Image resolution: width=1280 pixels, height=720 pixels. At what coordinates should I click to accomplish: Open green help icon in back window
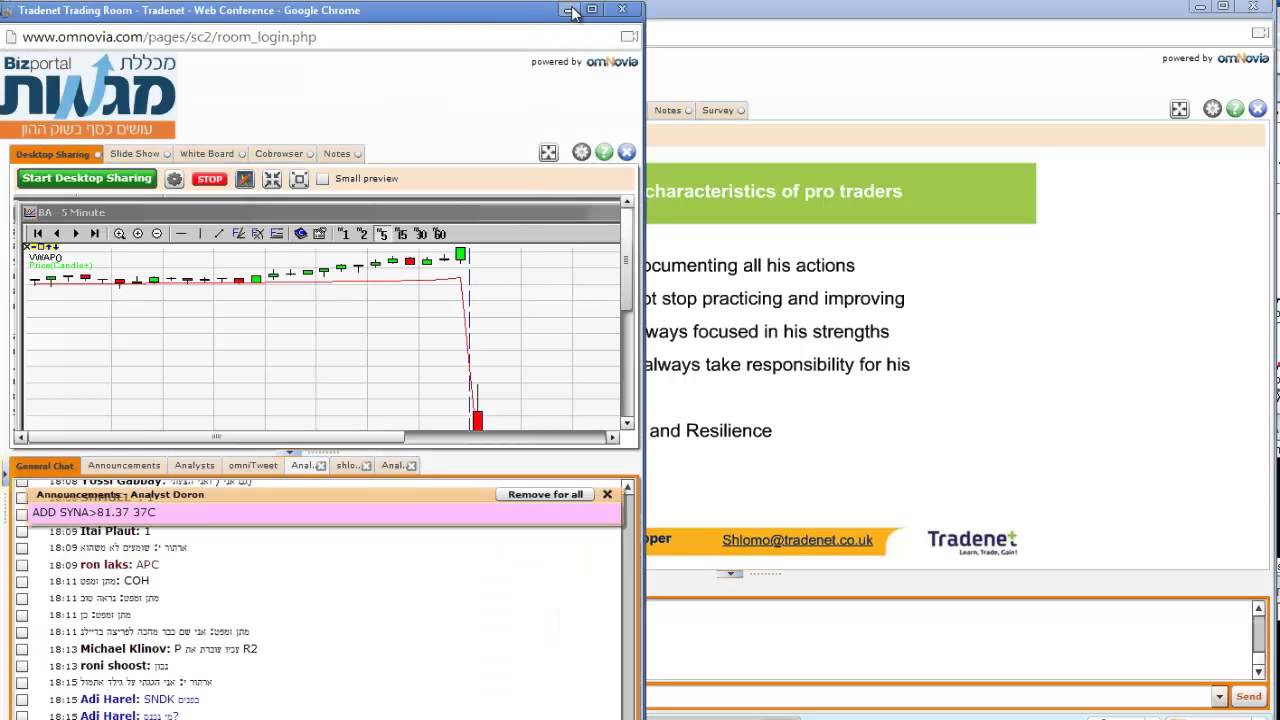(x=1235, y=109)
